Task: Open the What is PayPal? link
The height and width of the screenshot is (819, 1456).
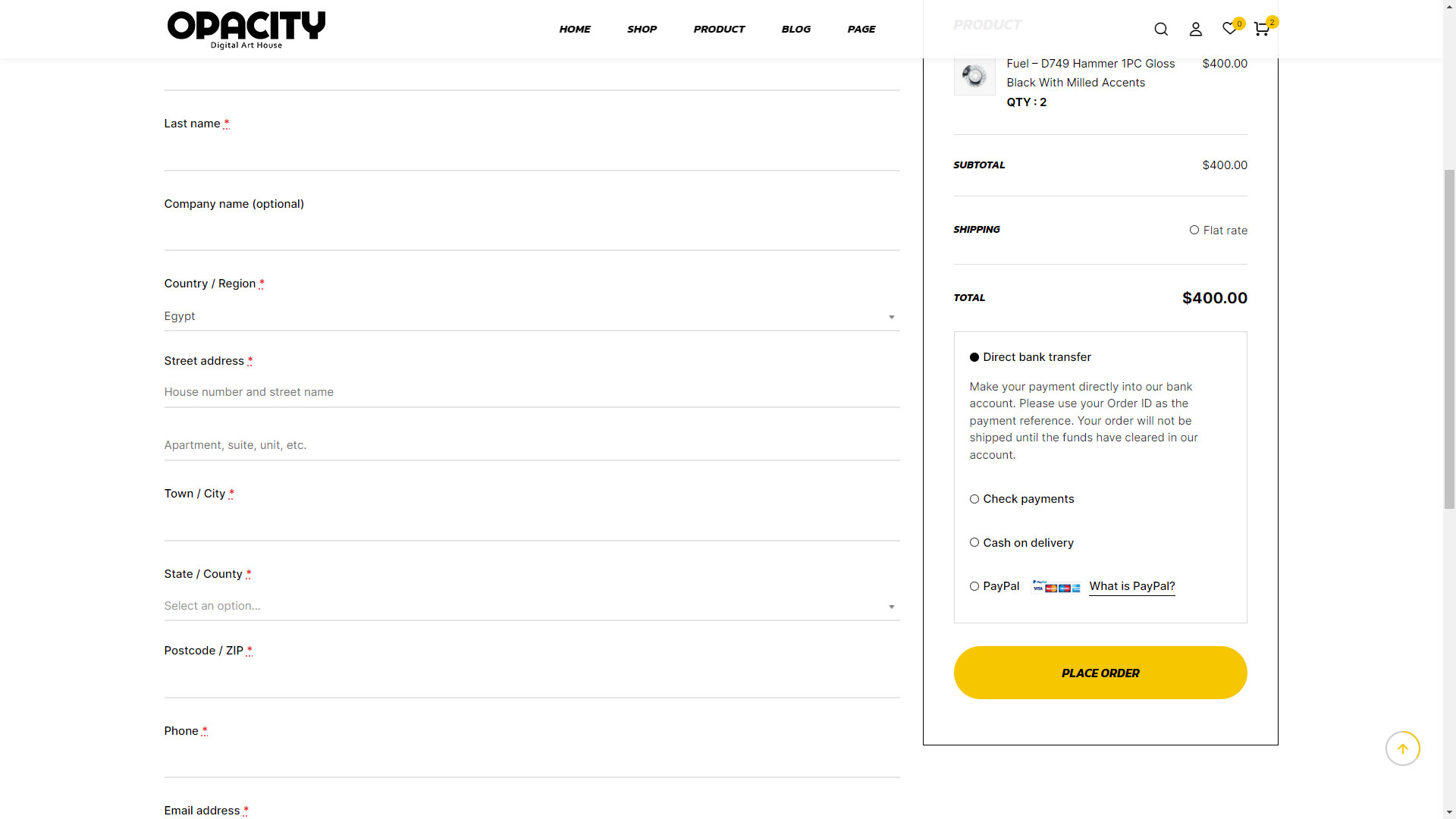Action: [x=1131, y=586]
